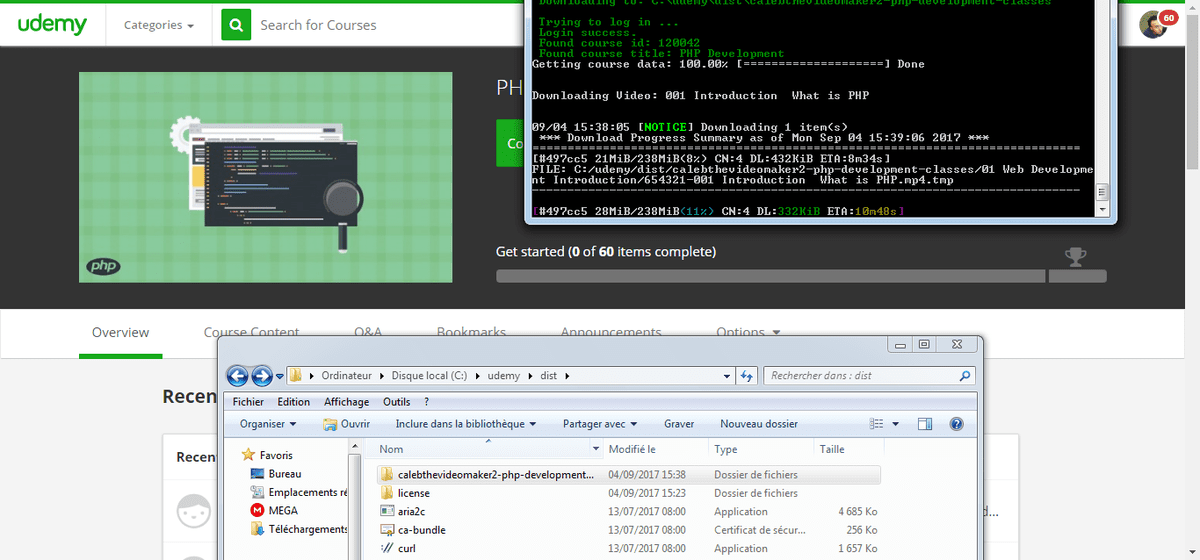This screenshot has width=1200, height=560.
Task: Open the Affichage menu
Action: (x=347, y=402)
